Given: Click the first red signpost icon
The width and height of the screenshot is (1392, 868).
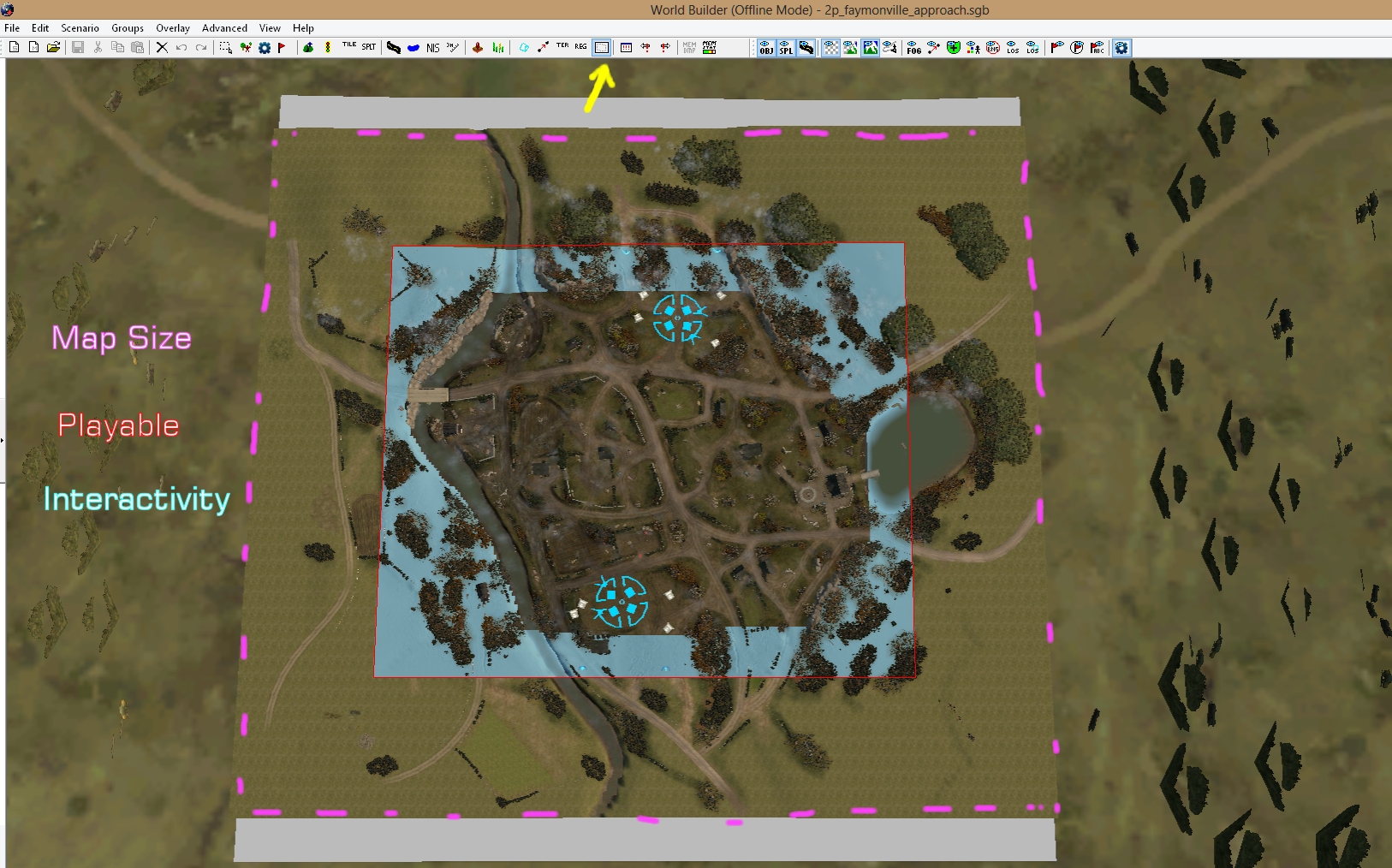Looking at the screenshot, I should point(645,47).
